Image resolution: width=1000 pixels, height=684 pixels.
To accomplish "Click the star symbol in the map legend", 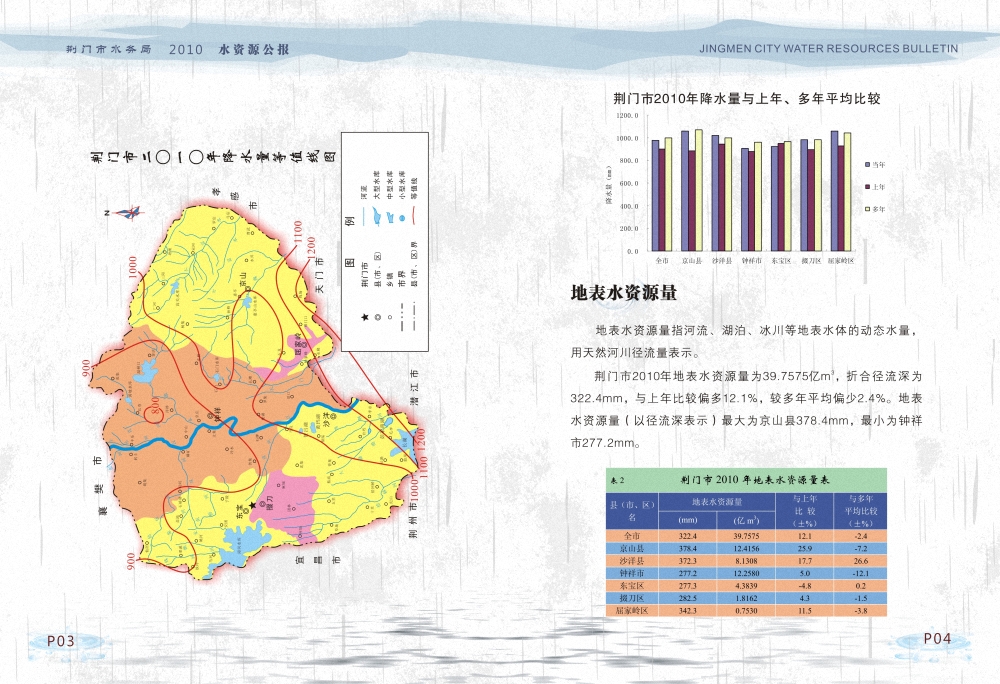I will tap(365, 318).
